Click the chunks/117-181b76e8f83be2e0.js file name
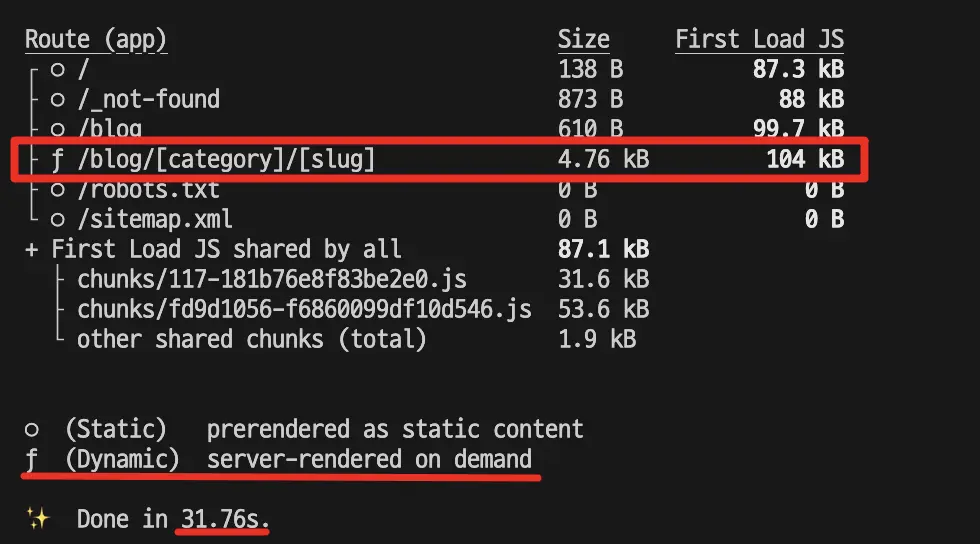 [272, 279]
